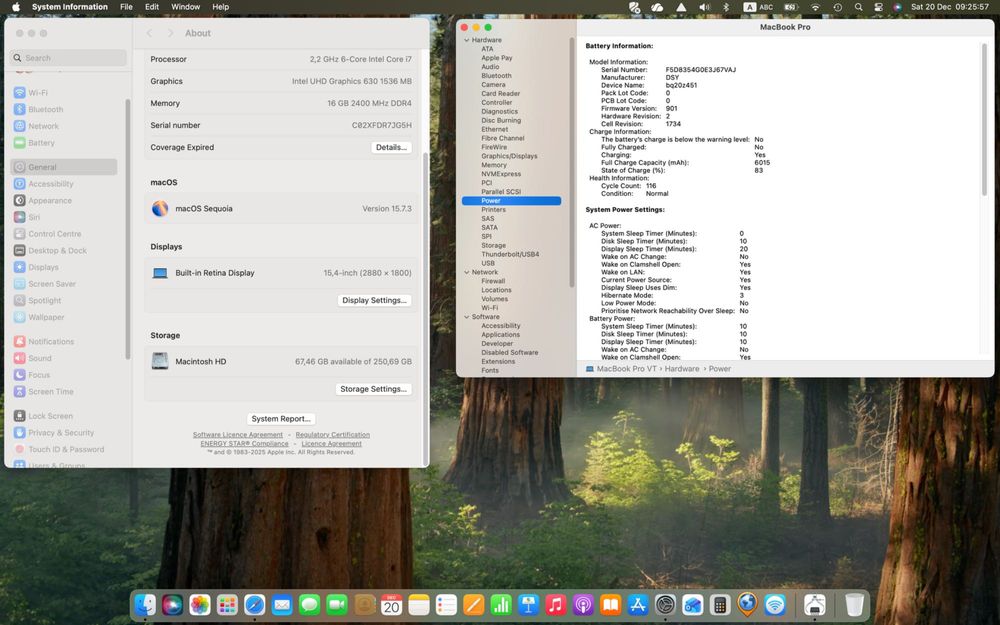Open the System Information app menu
Viewport: 1000px width, 625px height.
tap(70, 7)
